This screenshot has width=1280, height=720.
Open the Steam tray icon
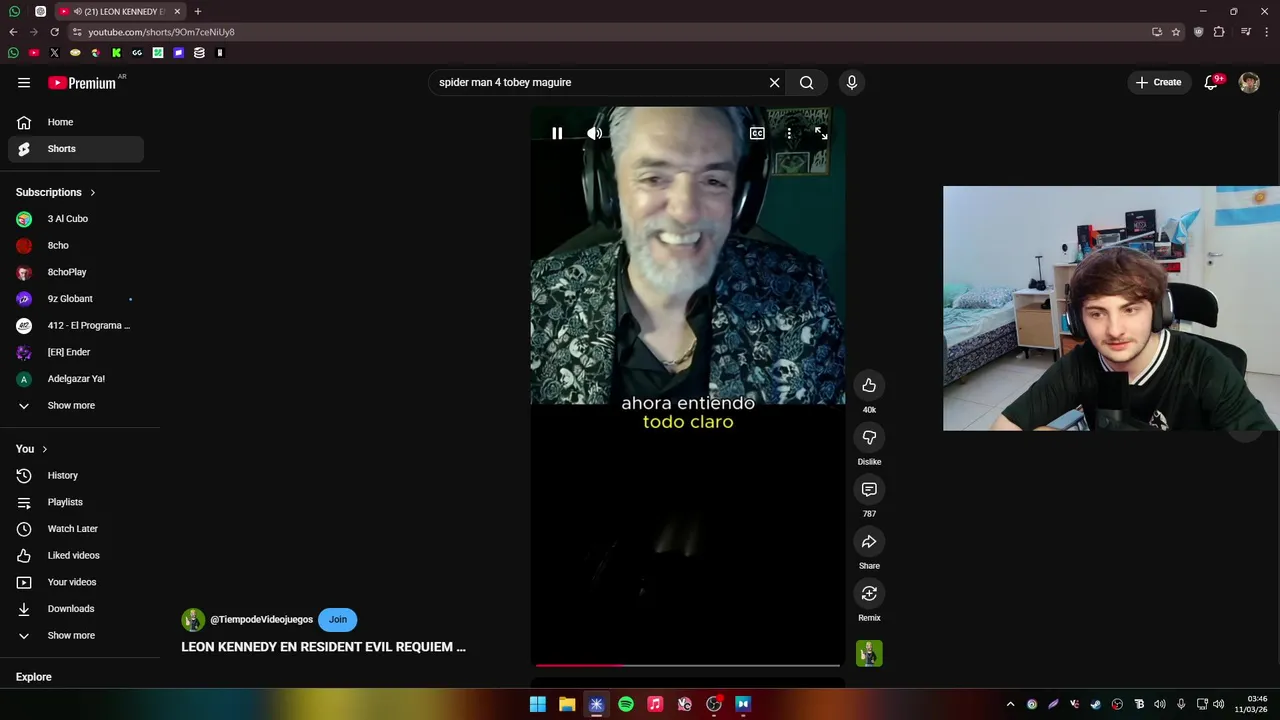(1096, 704)
